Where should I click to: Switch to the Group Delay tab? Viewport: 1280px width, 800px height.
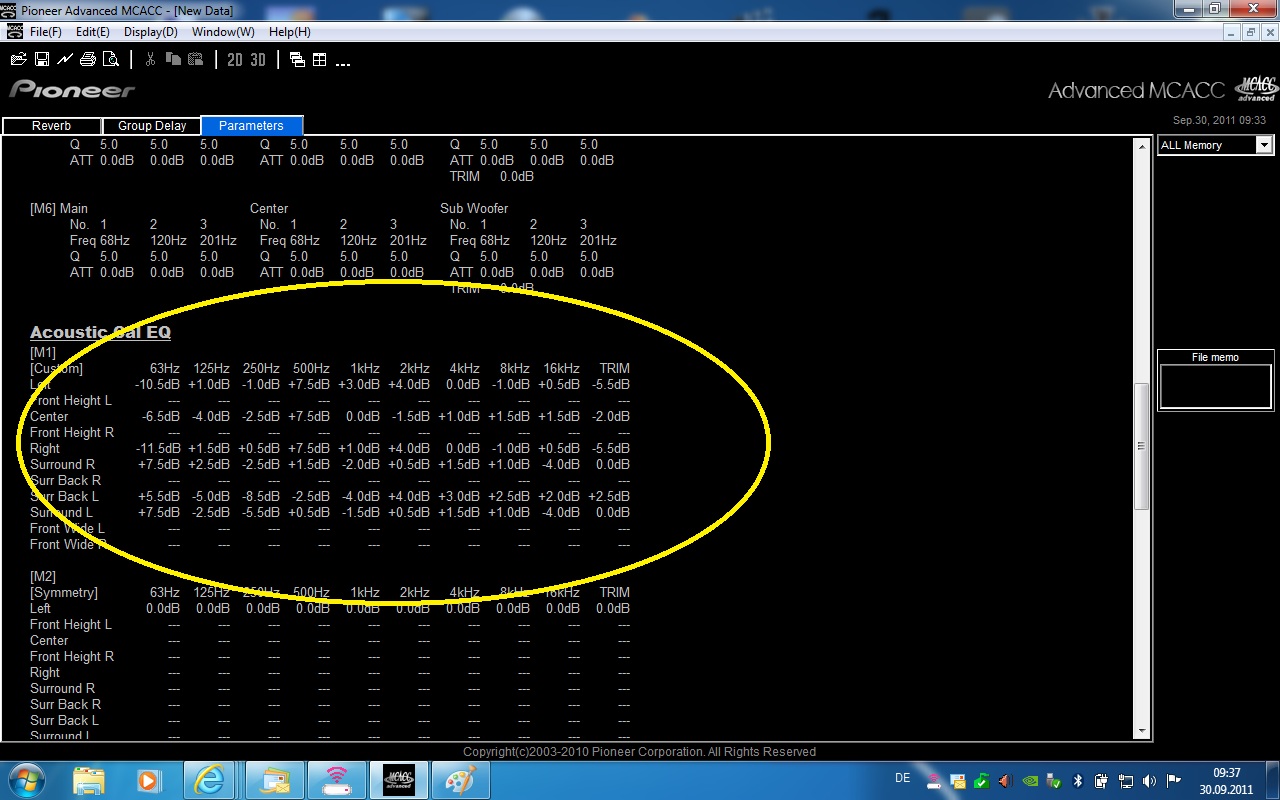[152, 126]
